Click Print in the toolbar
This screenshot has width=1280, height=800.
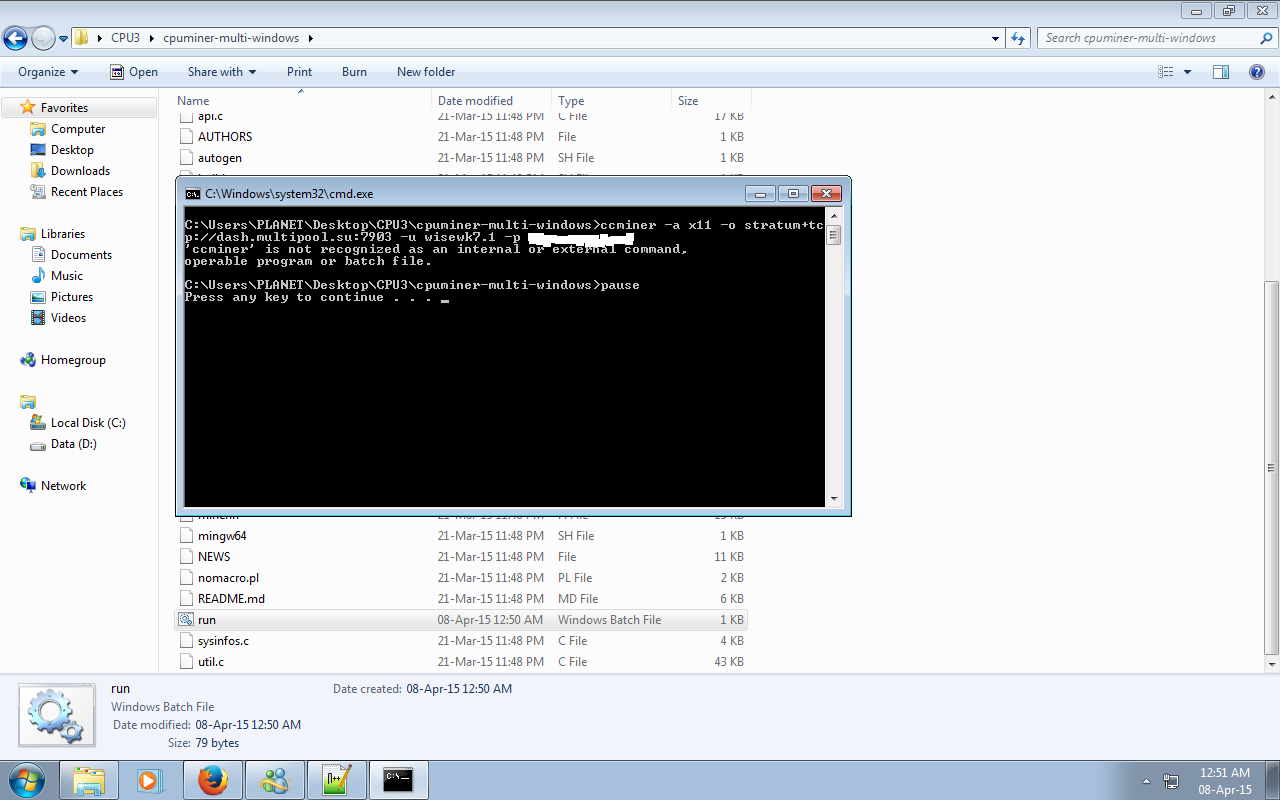(x=299, y=72)
